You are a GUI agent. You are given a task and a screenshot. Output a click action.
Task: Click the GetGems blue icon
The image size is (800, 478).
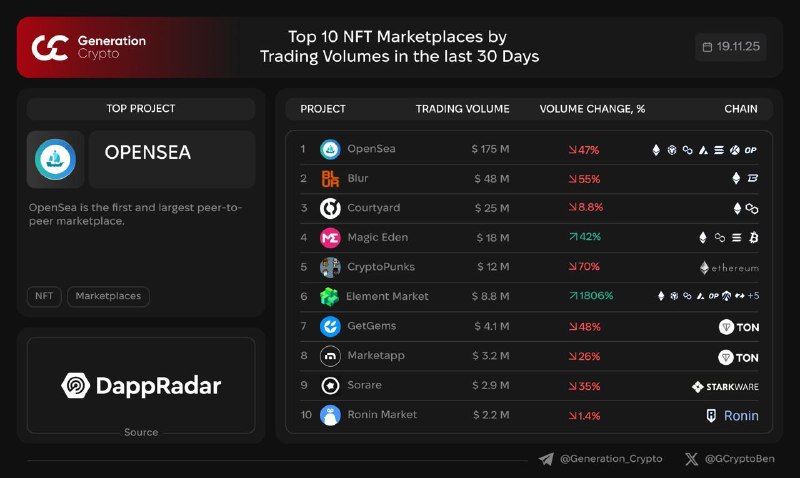[330, 326]
